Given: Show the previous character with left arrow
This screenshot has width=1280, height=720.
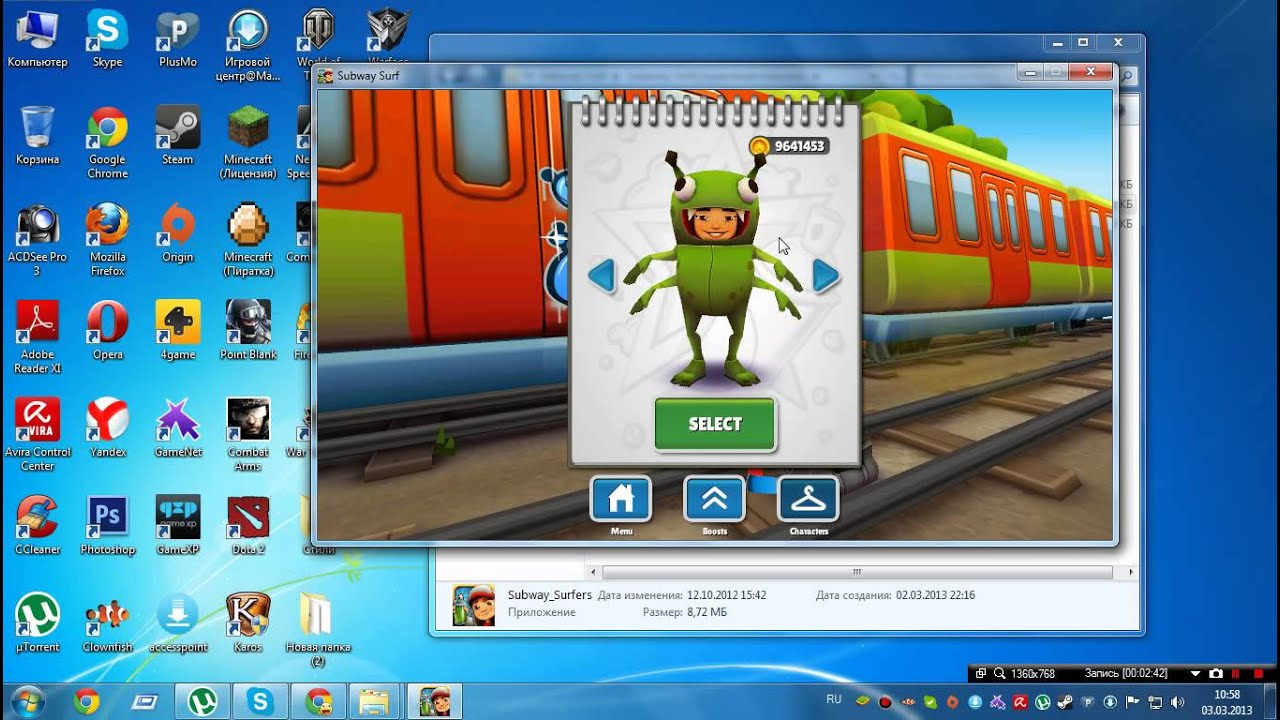Looking at the screenshot, I should 601,275.
